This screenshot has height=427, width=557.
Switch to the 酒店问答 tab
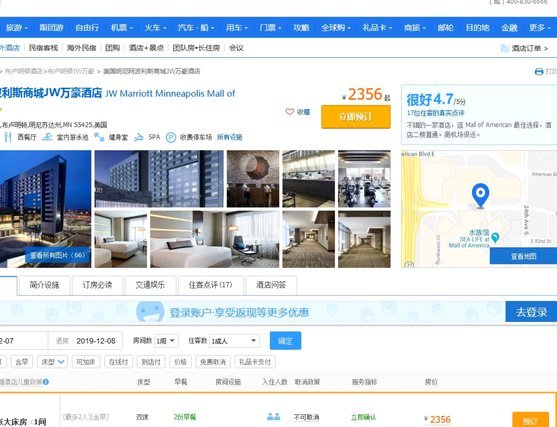tap(271, 285)
